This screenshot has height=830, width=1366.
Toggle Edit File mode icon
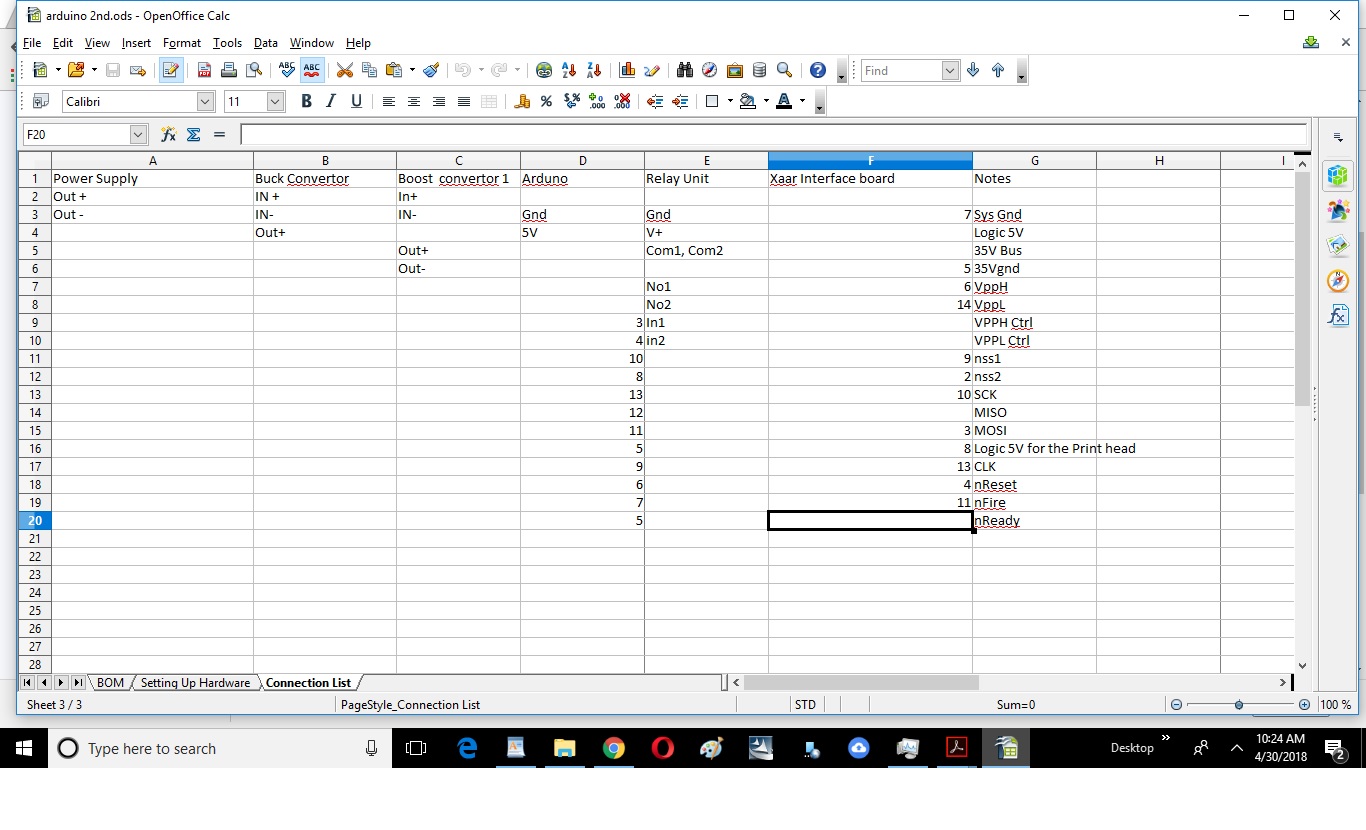(171, 70)
